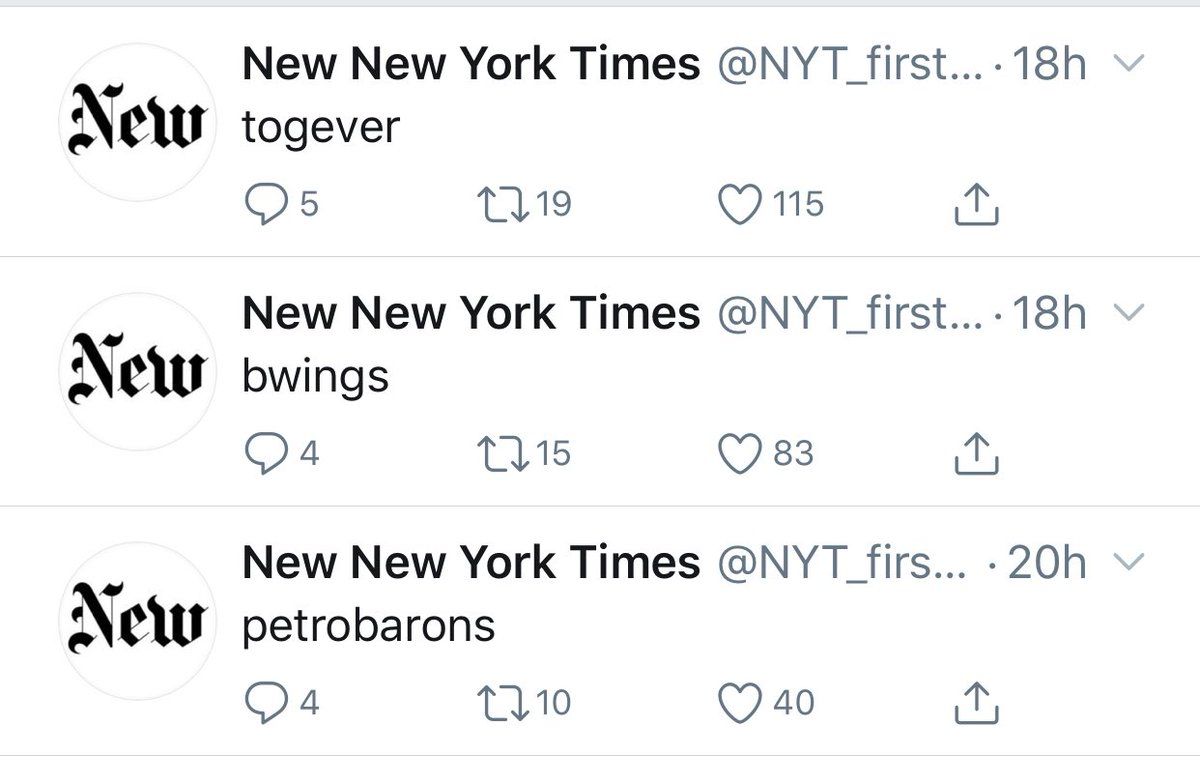Reply to the "bwings" tweet

pyautogui.click(x=264, y=454)
